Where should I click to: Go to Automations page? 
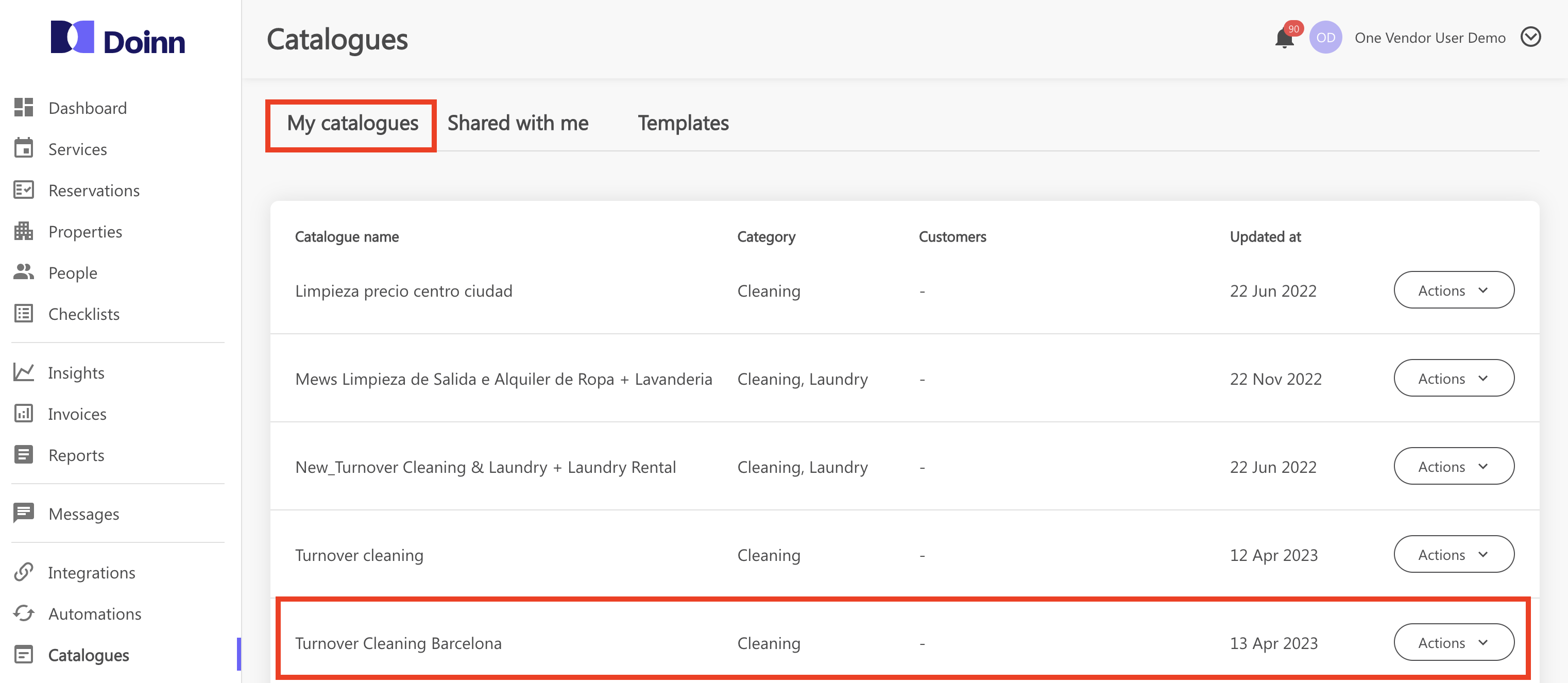click(94, 614)
